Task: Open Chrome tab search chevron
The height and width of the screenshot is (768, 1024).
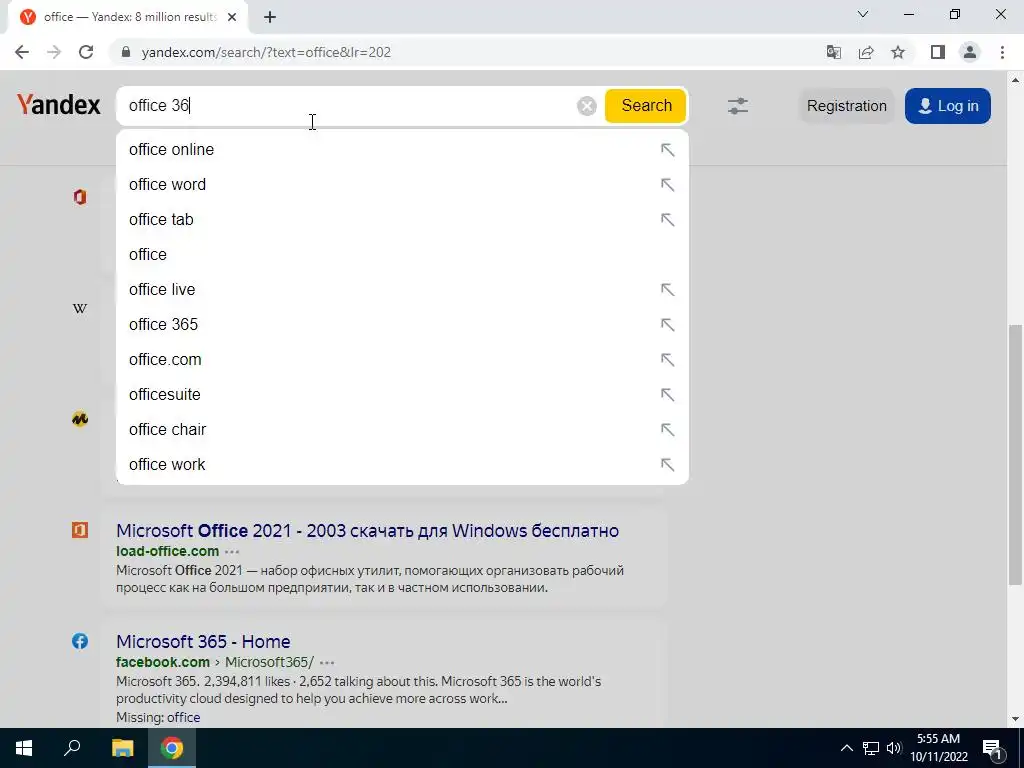Action: click(863, 14)
